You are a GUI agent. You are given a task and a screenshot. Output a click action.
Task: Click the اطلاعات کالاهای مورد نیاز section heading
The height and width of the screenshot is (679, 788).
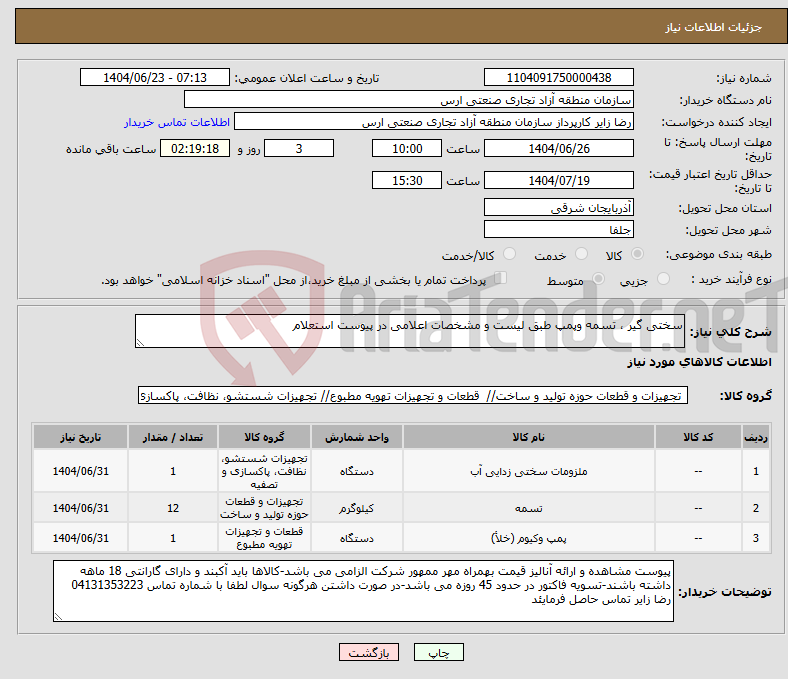(699, 362)
